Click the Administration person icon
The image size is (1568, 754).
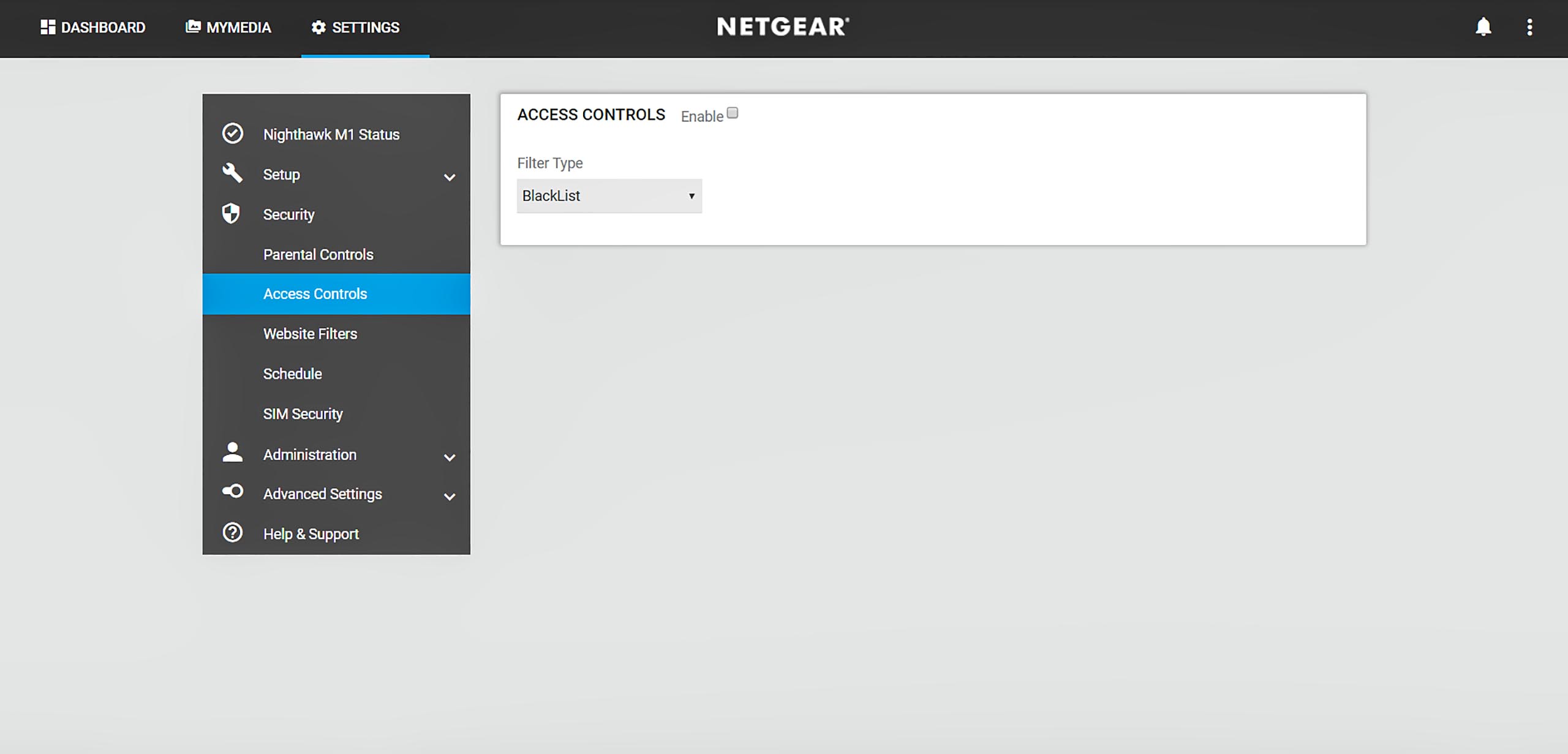point(232,453)
